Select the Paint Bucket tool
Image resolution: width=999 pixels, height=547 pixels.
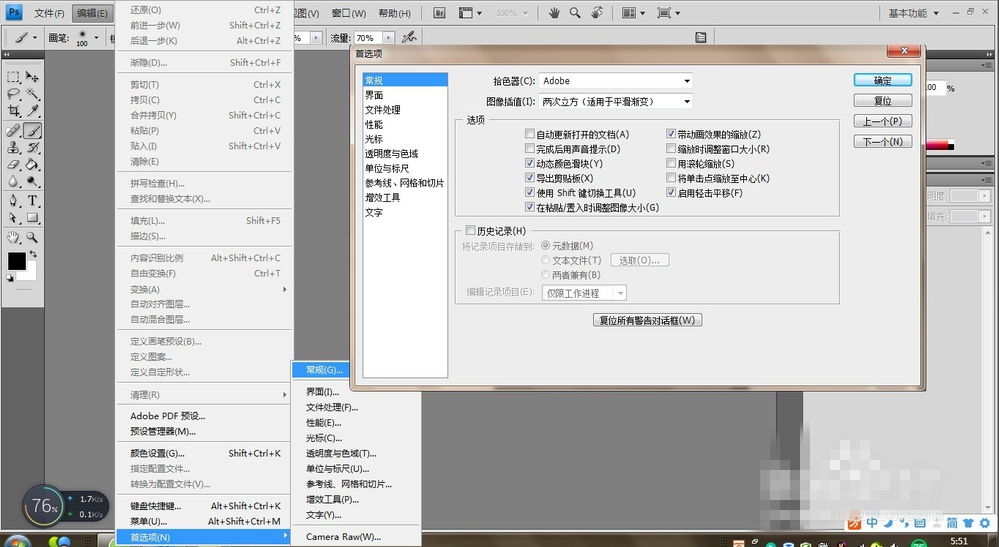(x=32, y=164)
